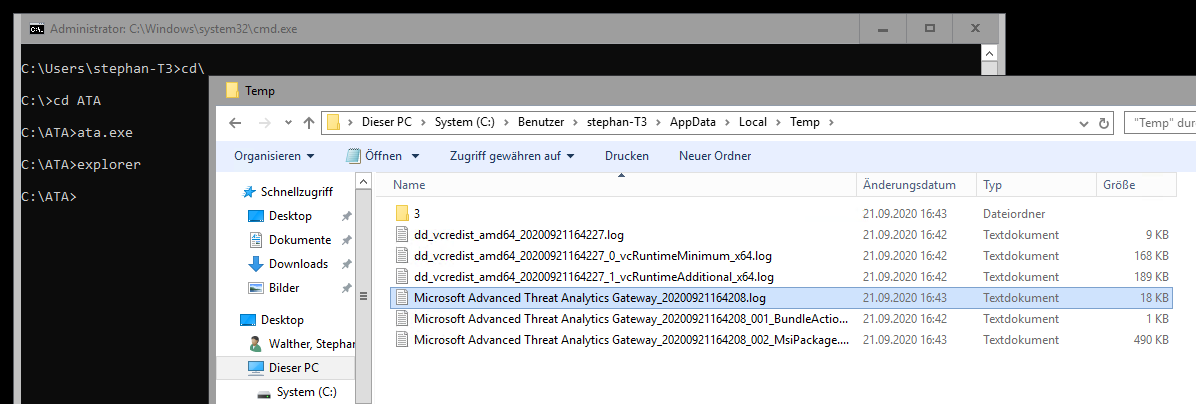This screenshot has width=1196, height=404.
Task: Select Benutzer in address breadcrumb
Action: point(542,122)
